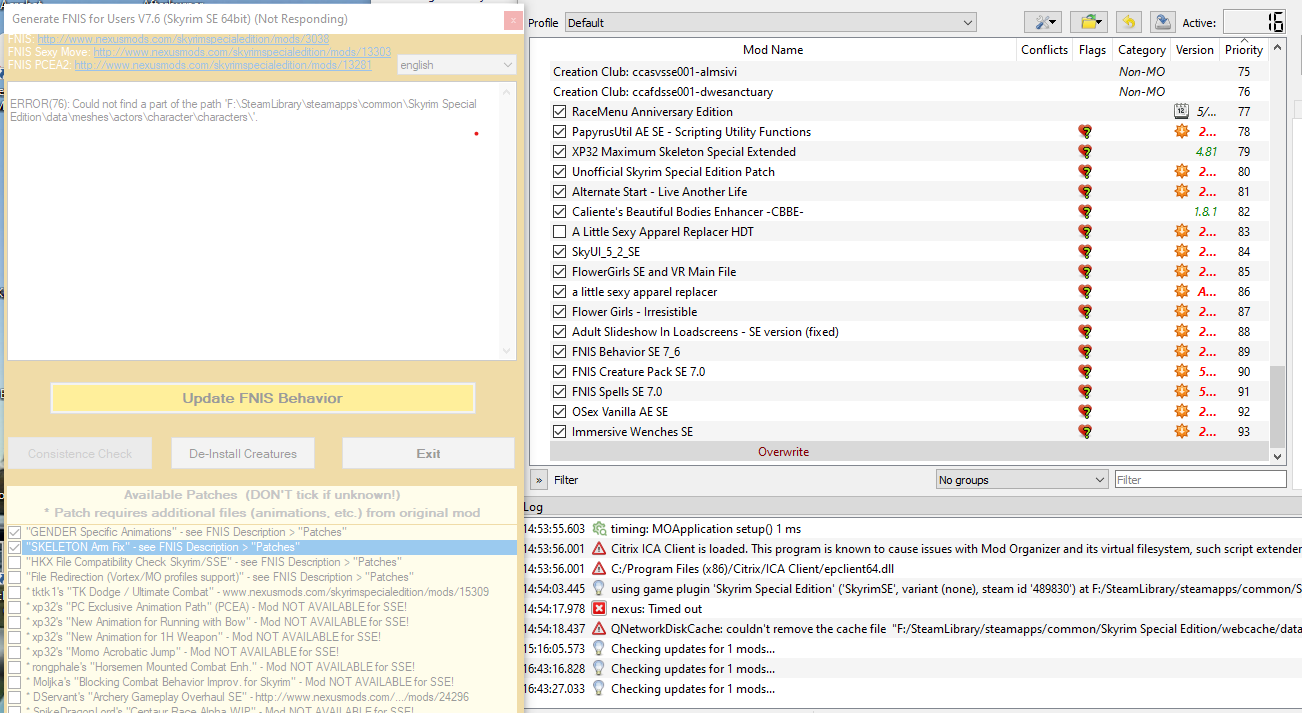Click the mod list vertical scrollbar thumb
The height and width of the screenshot is (713, 1302).
pyautogui.click(x=1276, y=406)
